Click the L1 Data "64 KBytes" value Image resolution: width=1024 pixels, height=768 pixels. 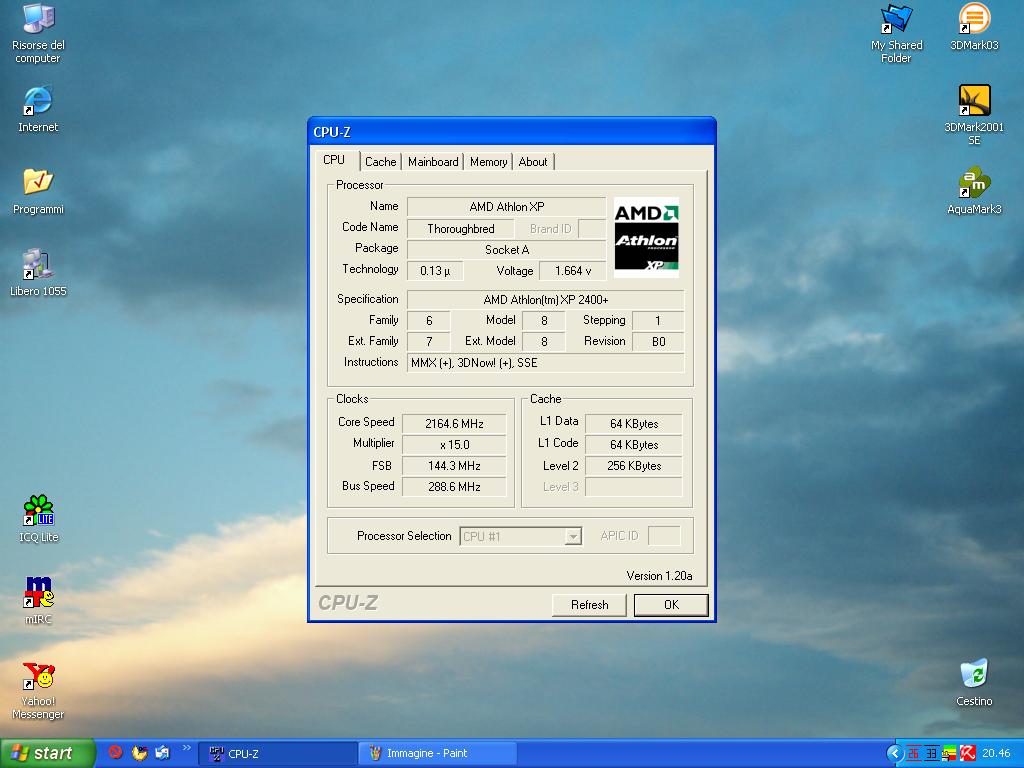coord(633,424)
